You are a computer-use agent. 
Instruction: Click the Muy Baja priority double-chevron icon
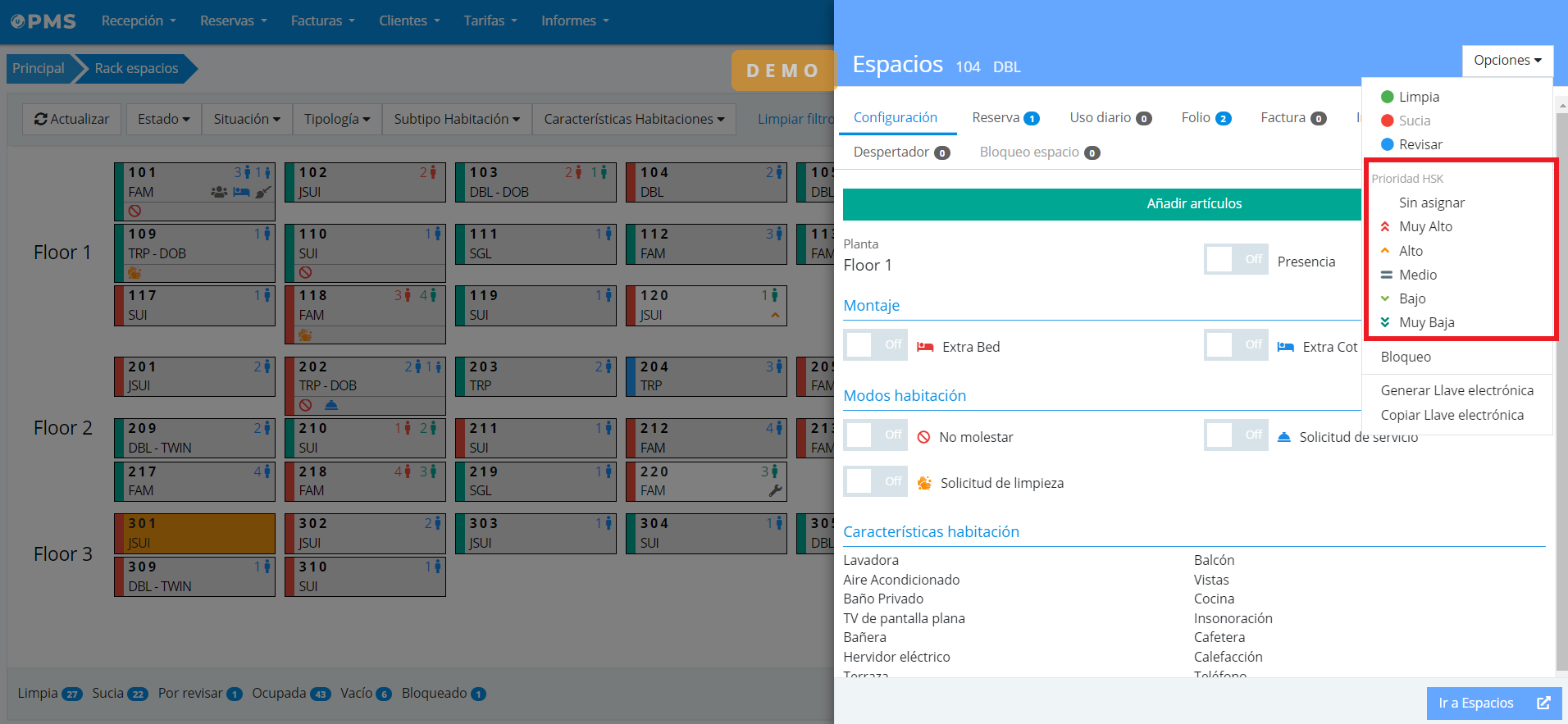(1385, 323)
